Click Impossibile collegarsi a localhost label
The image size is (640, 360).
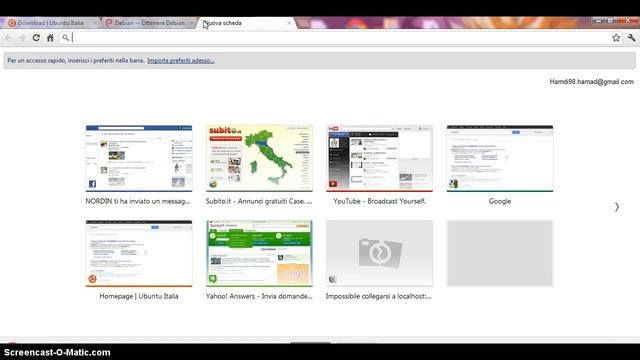coord(378,296)
